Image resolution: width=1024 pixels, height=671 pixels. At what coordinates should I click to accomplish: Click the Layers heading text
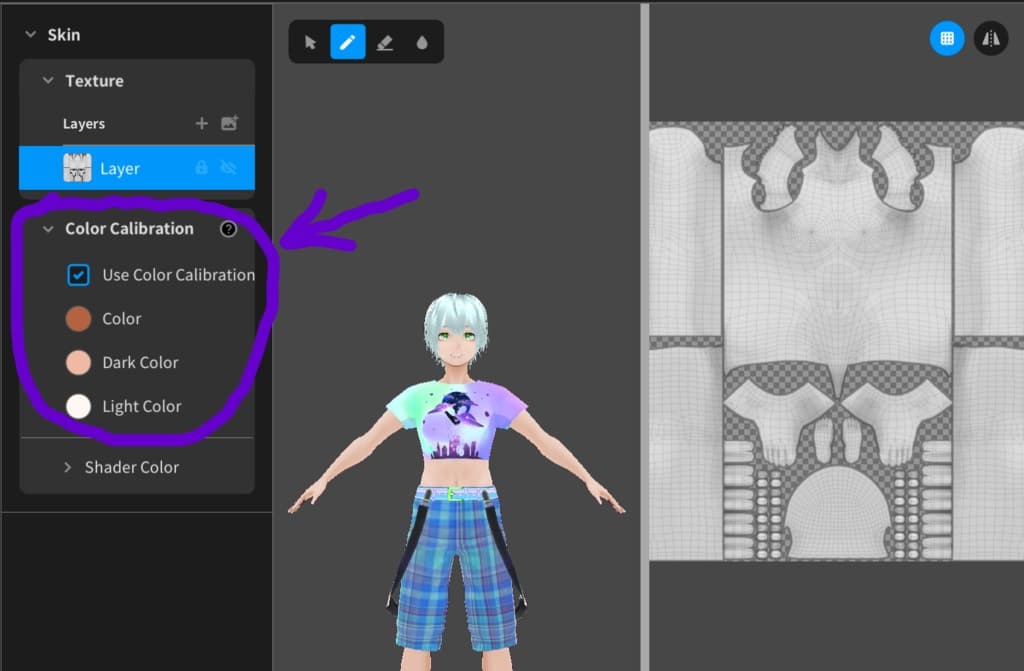(x=84, y=123)
